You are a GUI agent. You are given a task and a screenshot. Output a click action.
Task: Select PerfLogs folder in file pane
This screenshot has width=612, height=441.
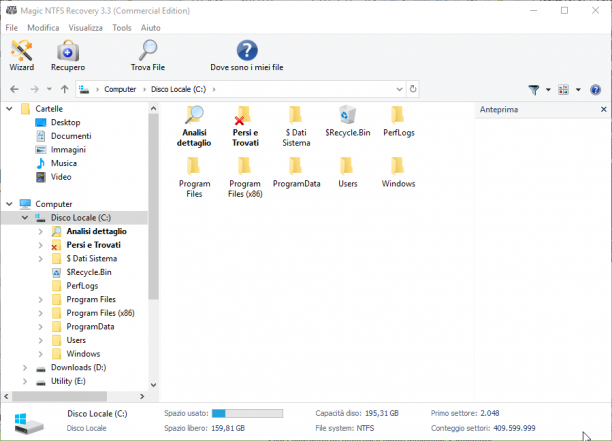tap(399, 121)
